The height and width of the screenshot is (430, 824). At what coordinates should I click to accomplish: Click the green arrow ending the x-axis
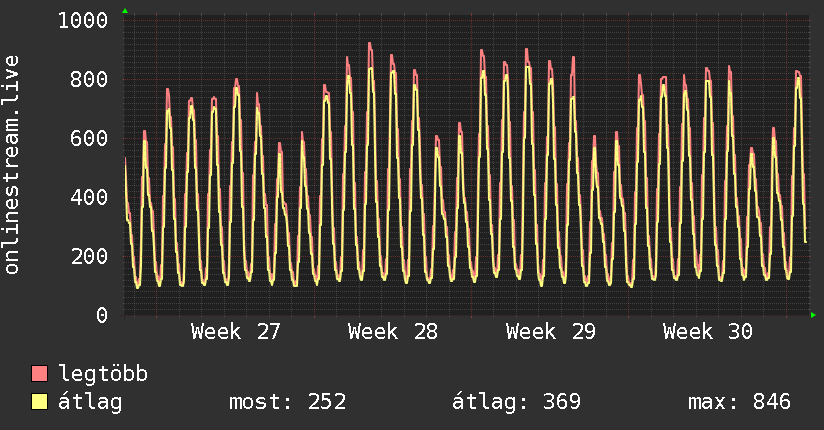pyautogui.click(x=813, y=315)
